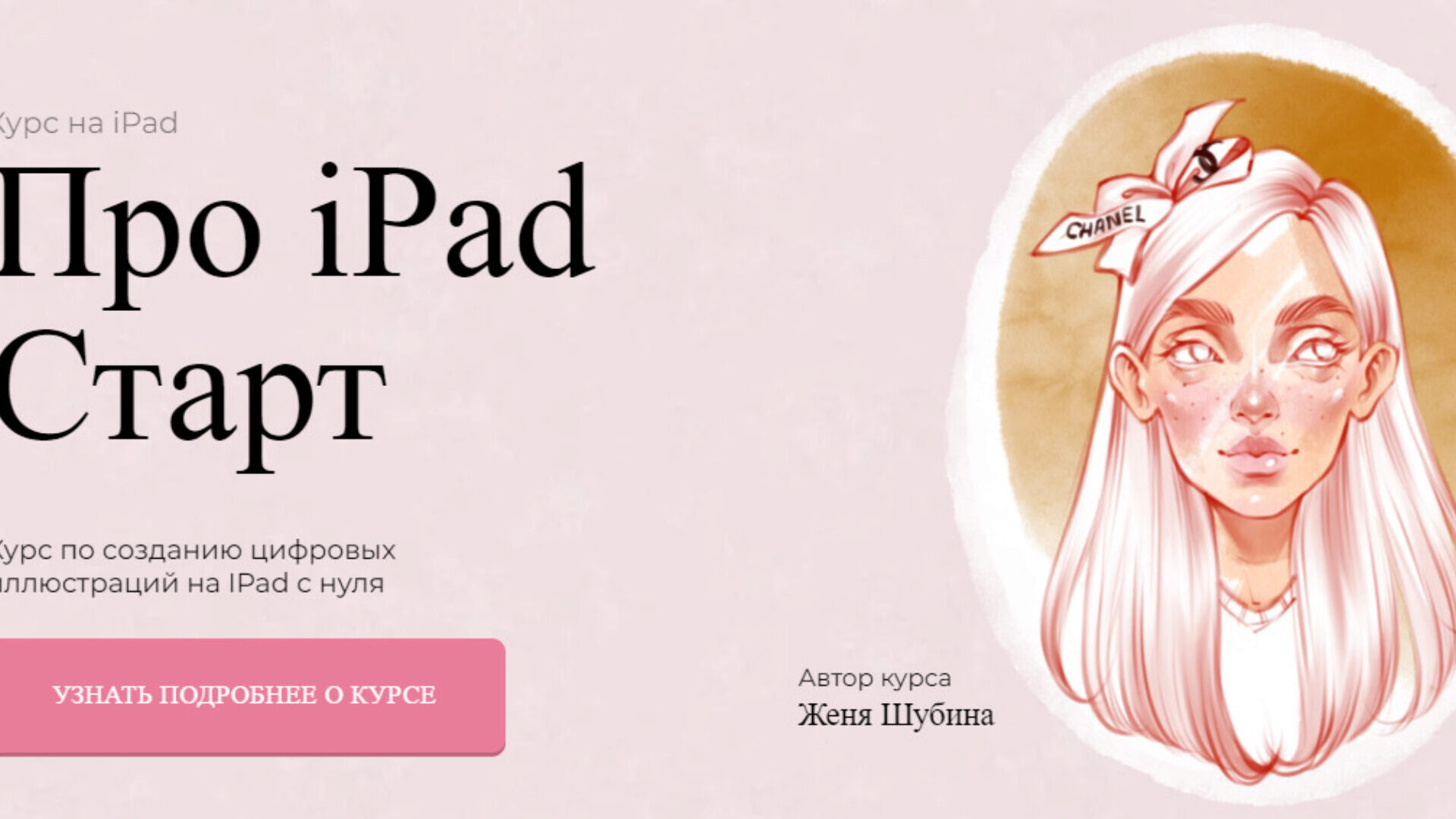Viewport: 1456px width, 819px height.
Task: Click the girl's left eye
Action: click(x=1194, y=353)
